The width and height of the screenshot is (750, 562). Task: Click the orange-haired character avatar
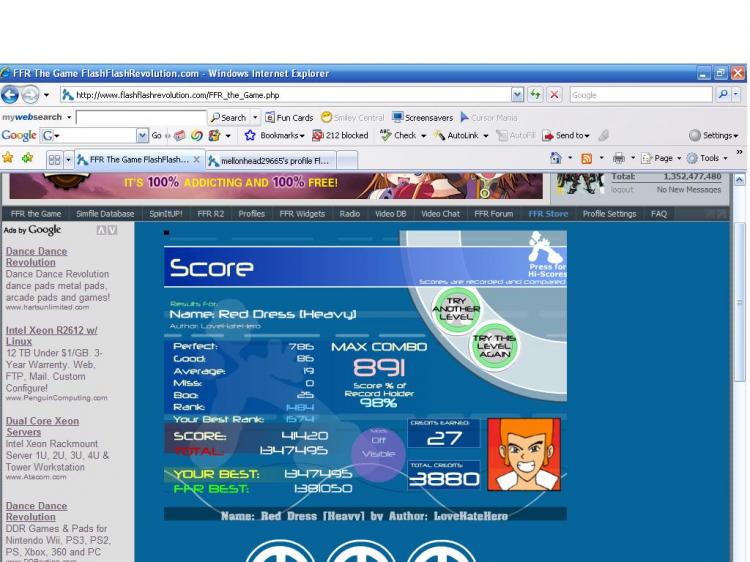point(526,457)
